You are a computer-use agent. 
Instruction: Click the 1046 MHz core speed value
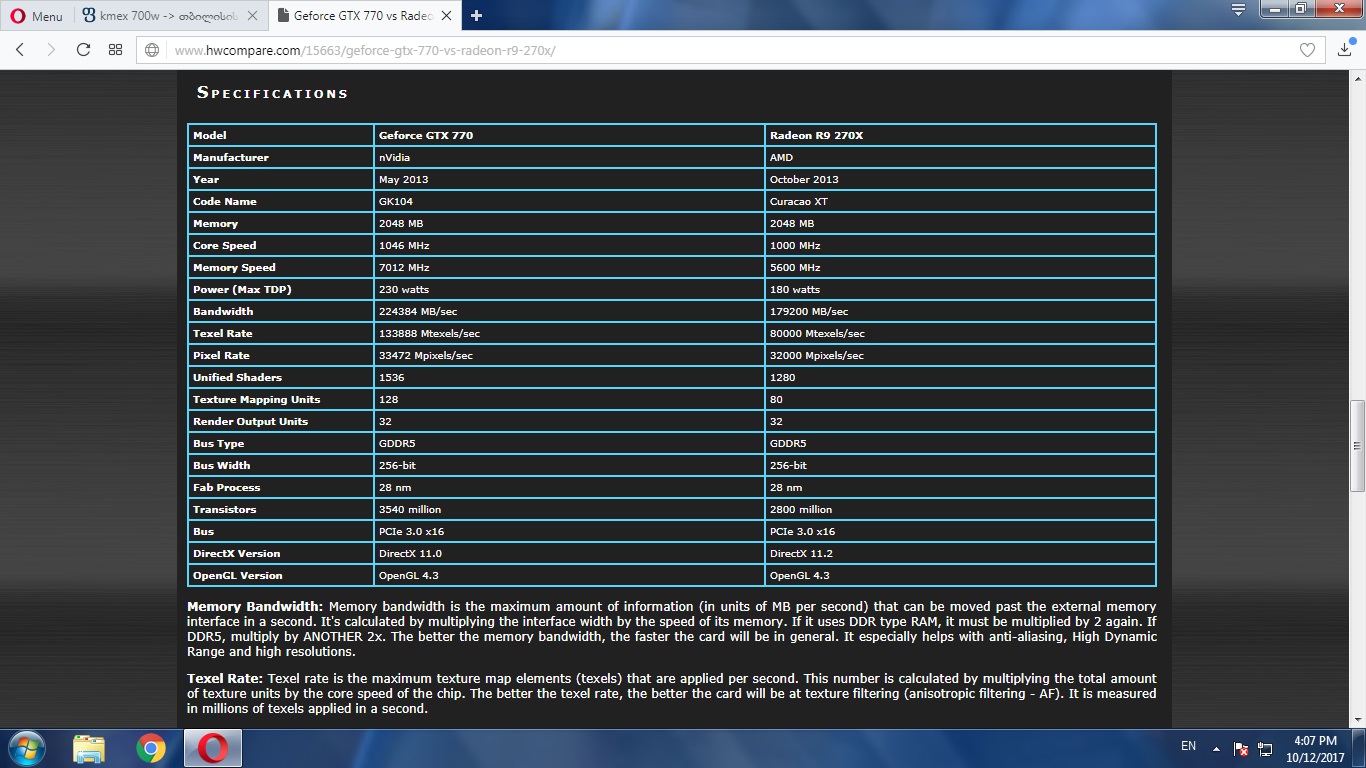point(404,245)
